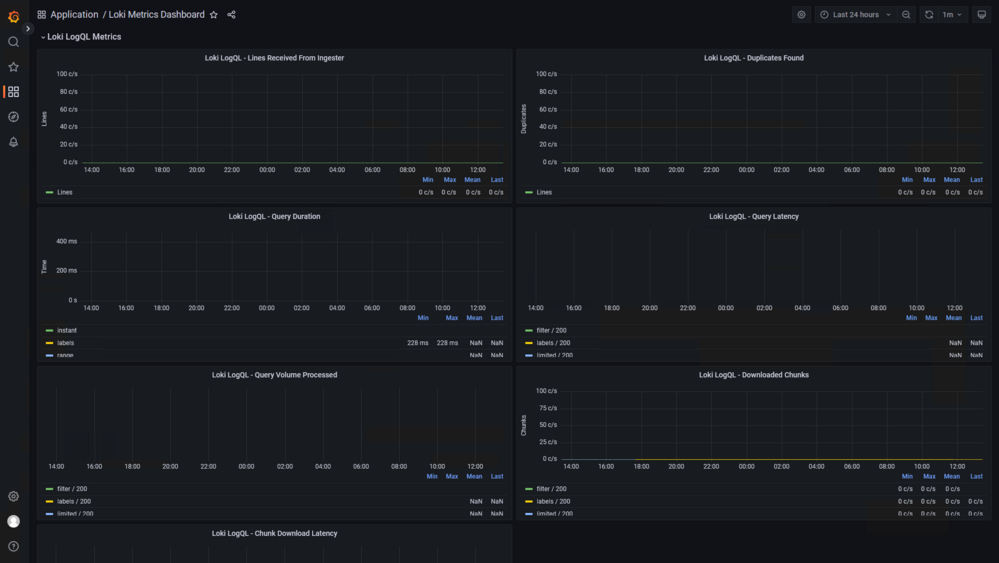Open the Configuration gear in sidebar
The width and height of the screenshot is (999, 563).
click(x=13, y=496)
